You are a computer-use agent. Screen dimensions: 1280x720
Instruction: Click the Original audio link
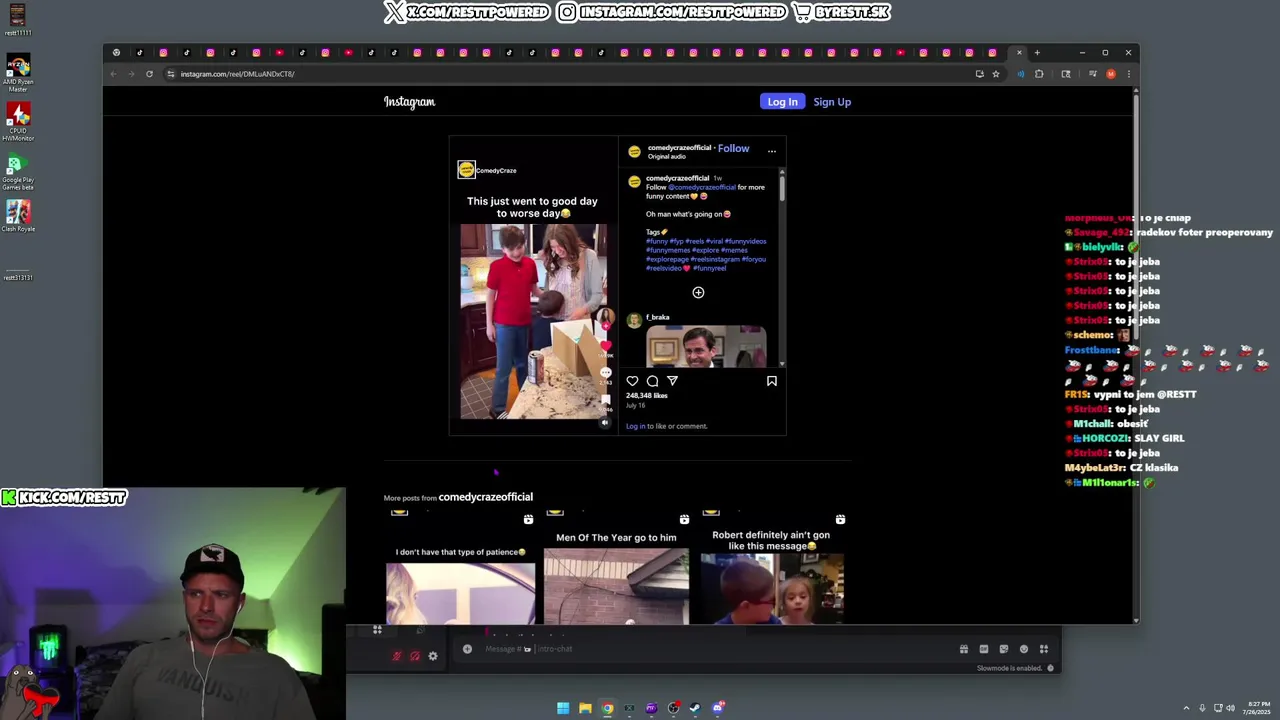pos(666,157)
